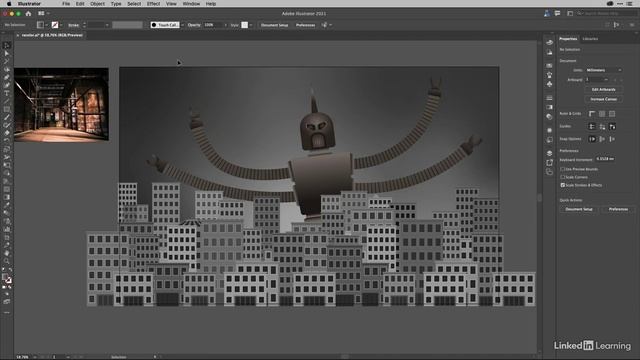Viewport: 640px width, 360px height.
Task: Open the Gradient panel icon in the right dock
Action: [x=549, y=107]
